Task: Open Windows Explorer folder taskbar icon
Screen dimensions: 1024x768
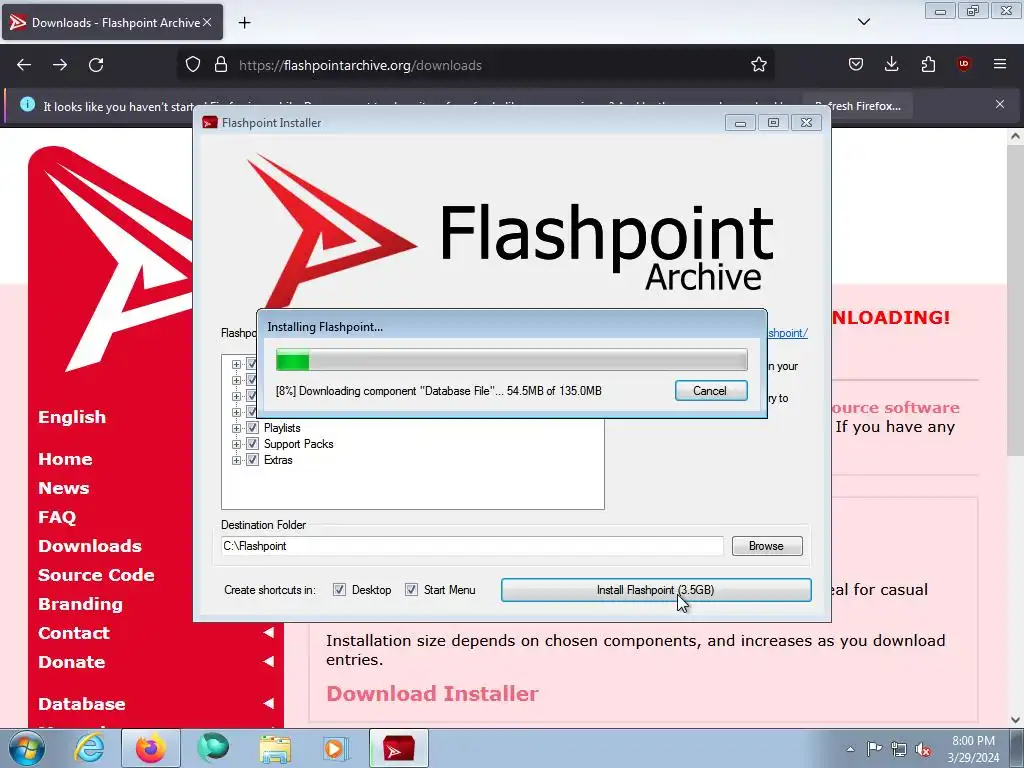Action: click(275, 748)
